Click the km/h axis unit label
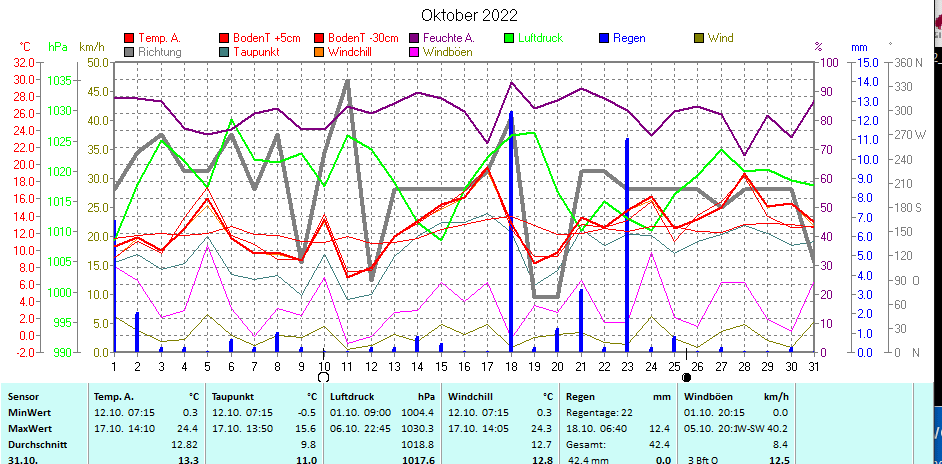This screenshot has height=464, width=942. pos(92,47)
